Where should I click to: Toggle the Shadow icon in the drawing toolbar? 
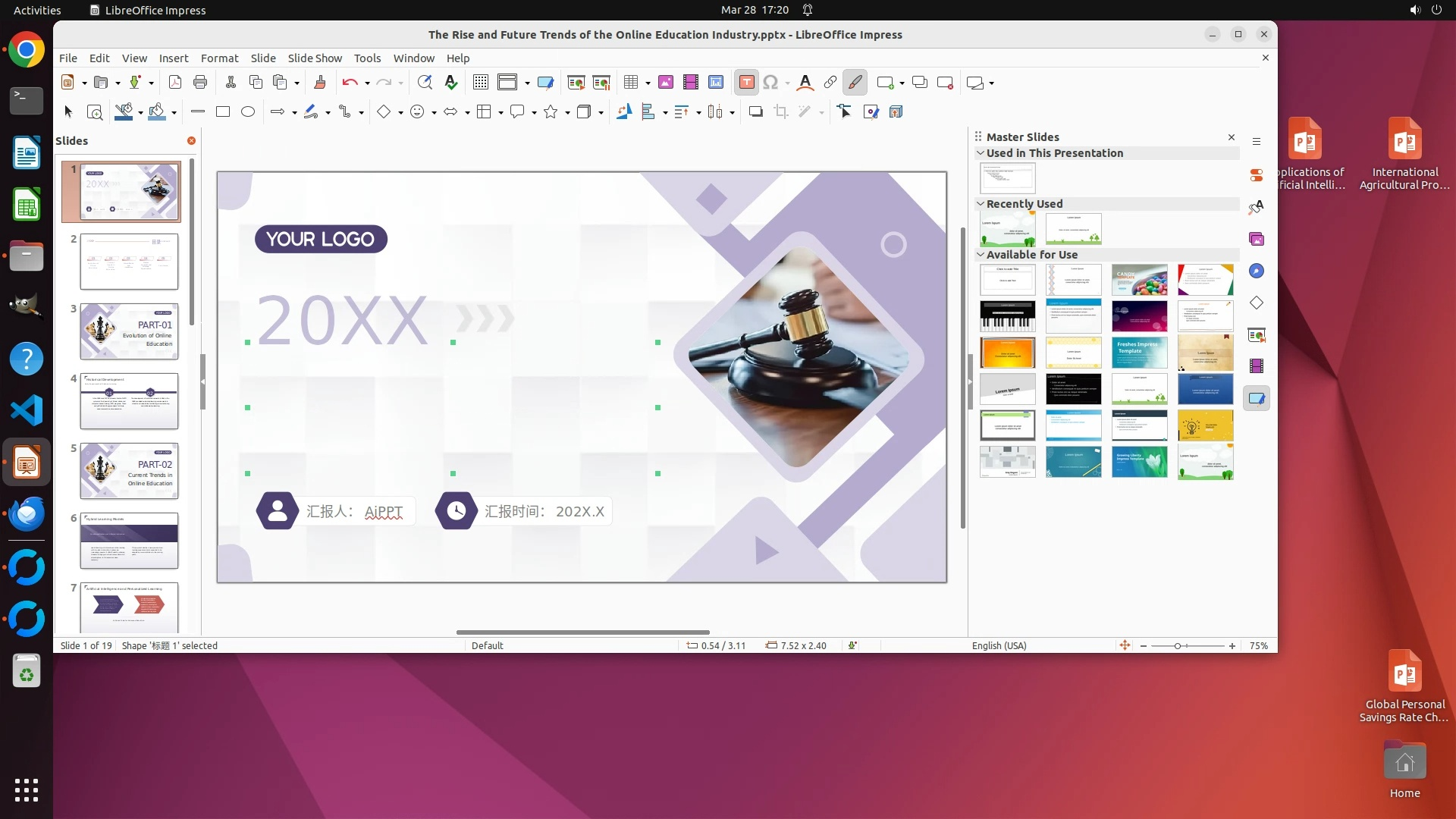click(x=755, y=112)
